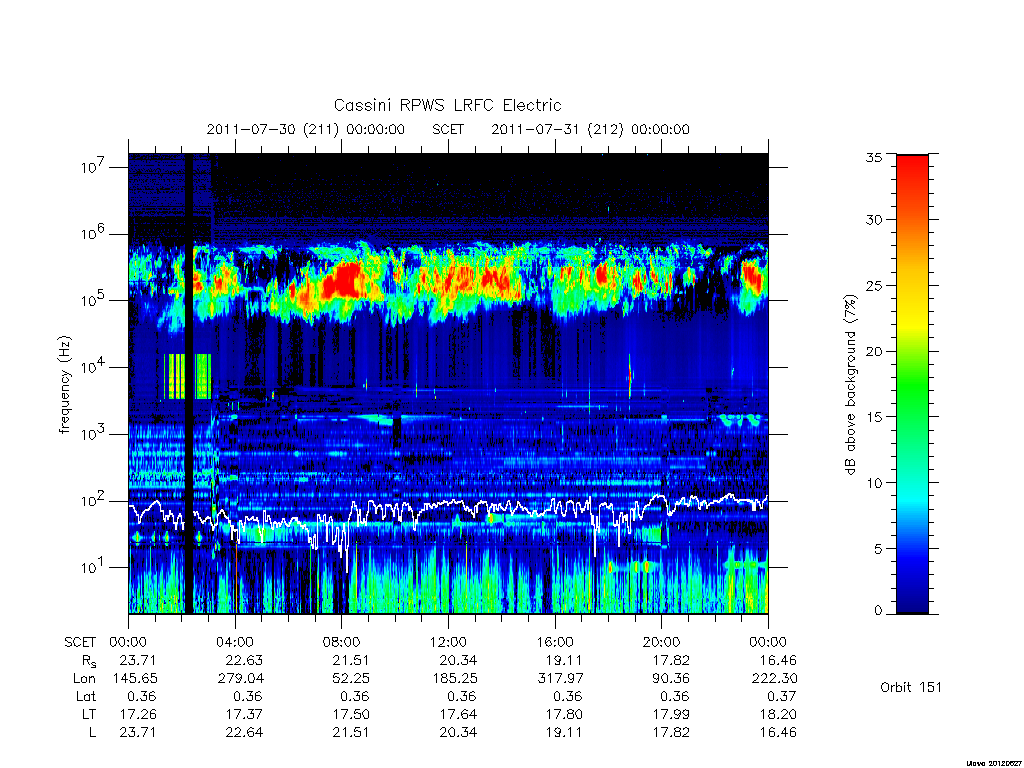1024x768 pixels.
Task: Click the LT row label
Action: tap(89, 714)
